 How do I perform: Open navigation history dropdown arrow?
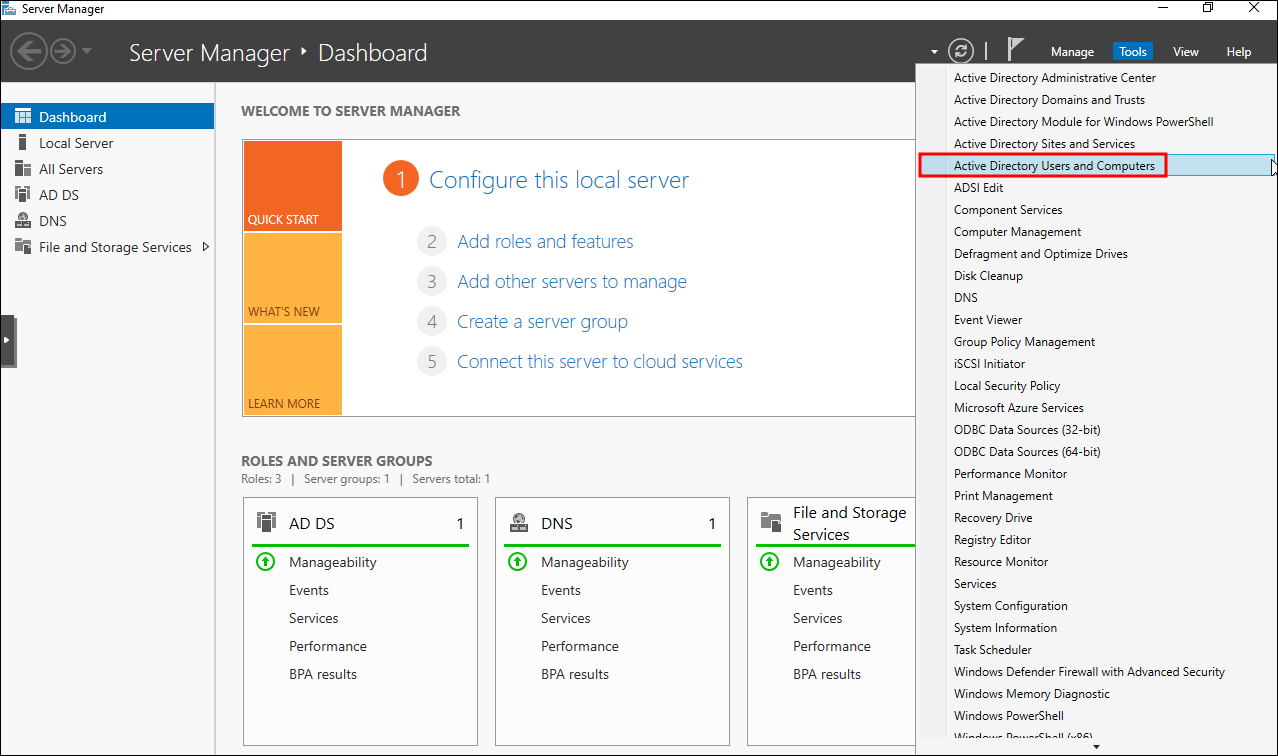tap(88, 51)
